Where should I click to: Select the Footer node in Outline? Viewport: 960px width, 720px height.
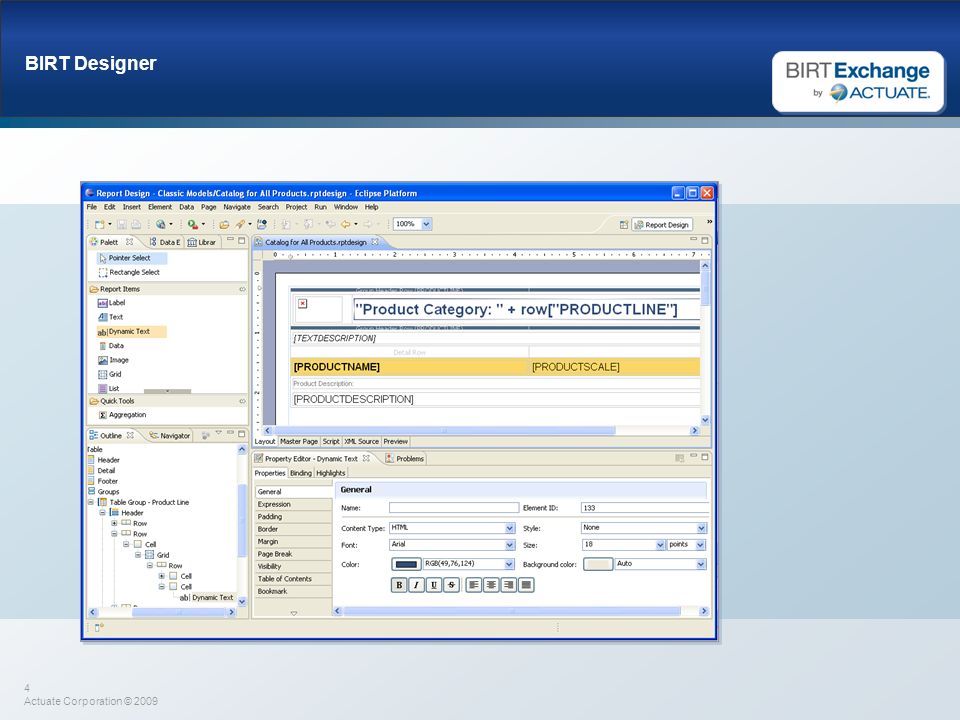[103, 481]
